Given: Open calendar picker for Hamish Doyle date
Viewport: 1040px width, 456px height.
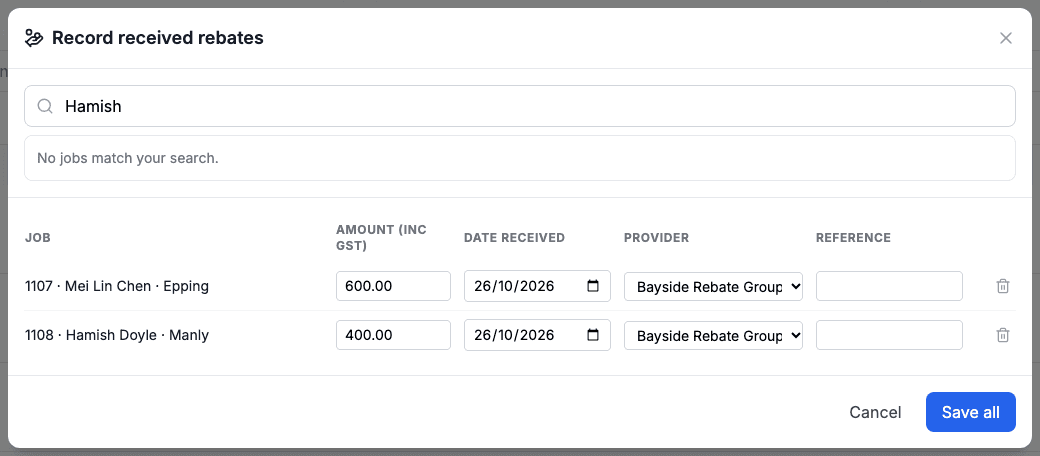Looking at the screenshot, I should (593, 335).
